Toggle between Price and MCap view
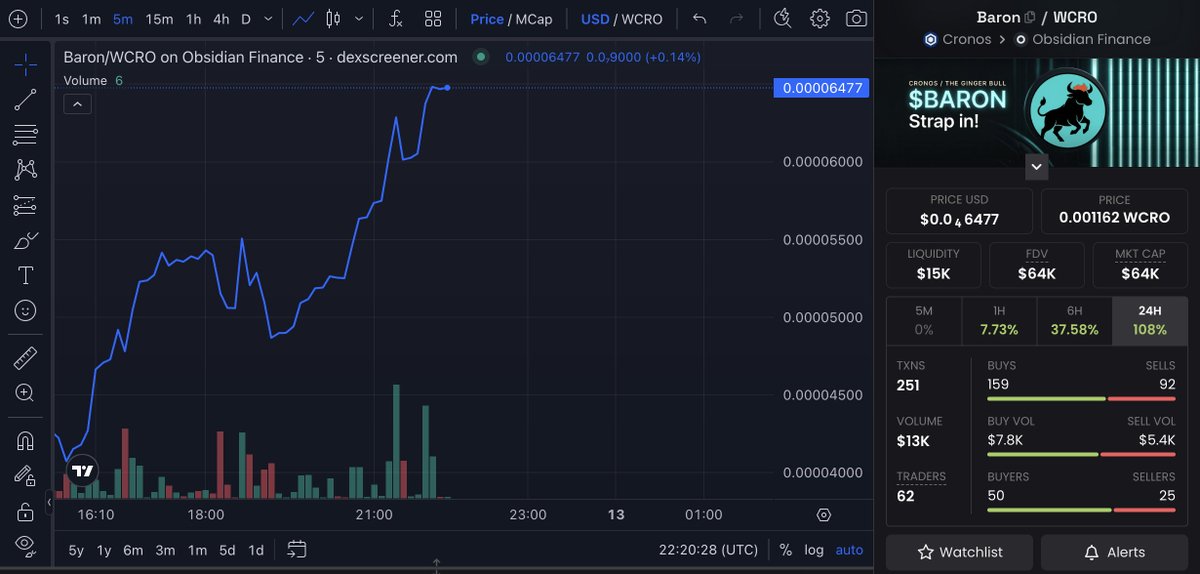Image resolution: width=1200 pixels, height=574 pixels. (511, 19)
